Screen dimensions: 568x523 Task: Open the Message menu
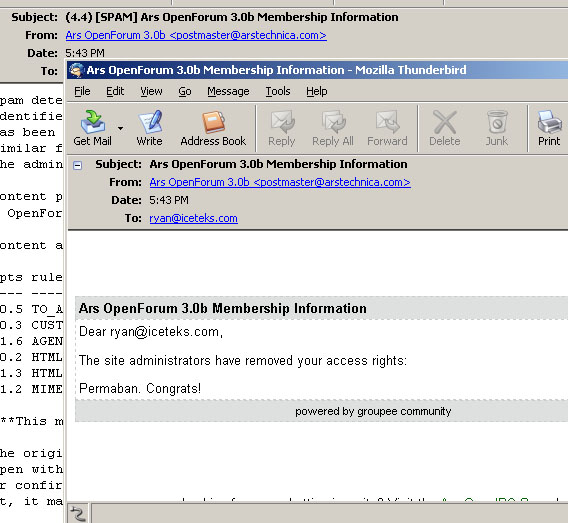click(228, 91)
